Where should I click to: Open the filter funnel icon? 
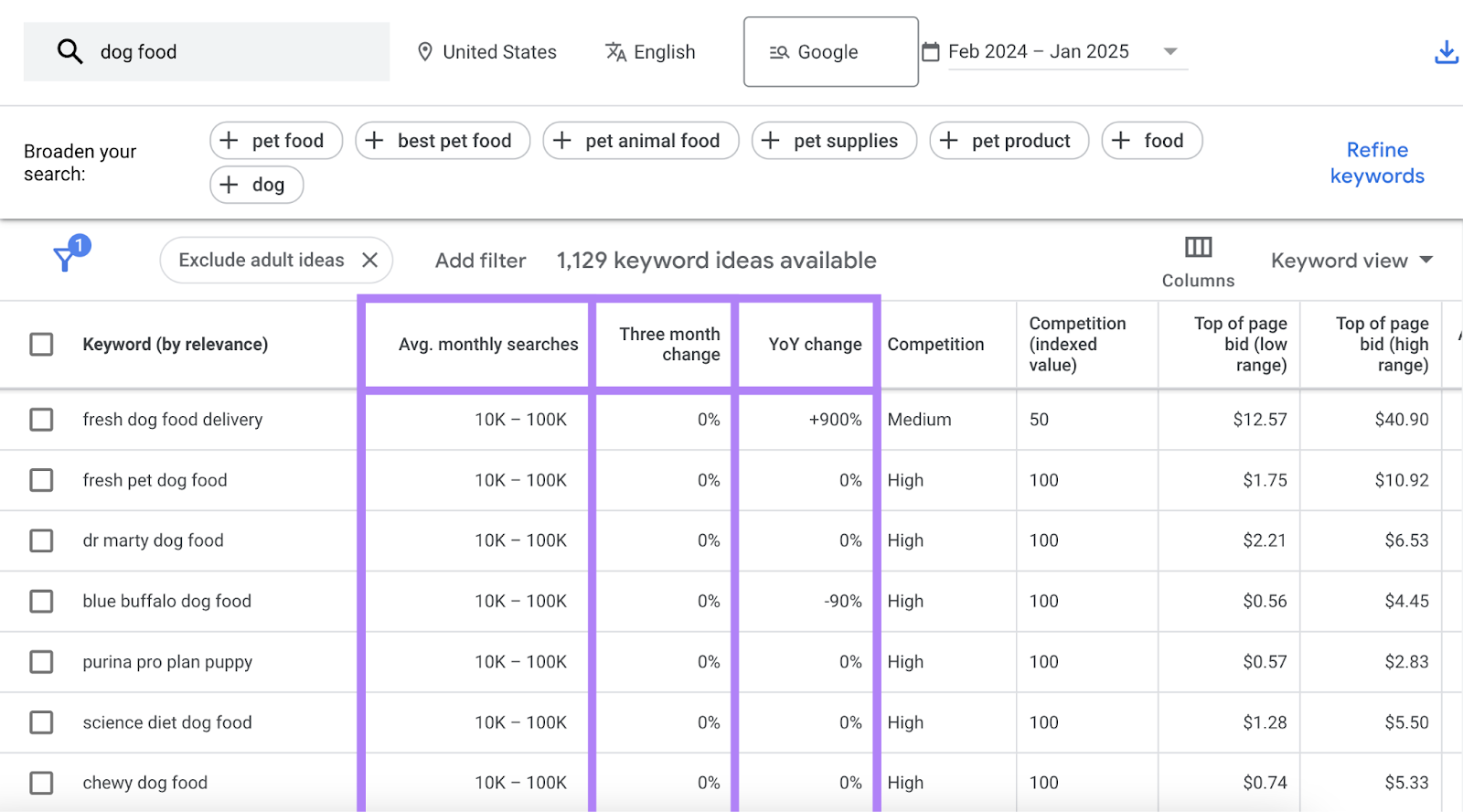(x=66, y=259)
